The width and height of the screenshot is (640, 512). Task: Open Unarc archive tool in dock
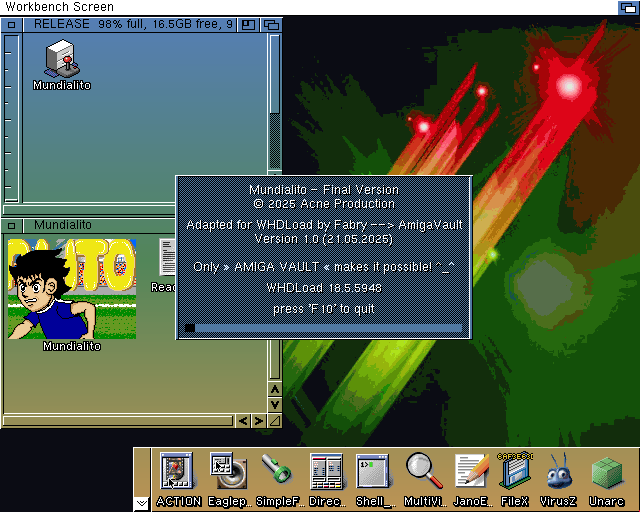(x=607, y=480)
